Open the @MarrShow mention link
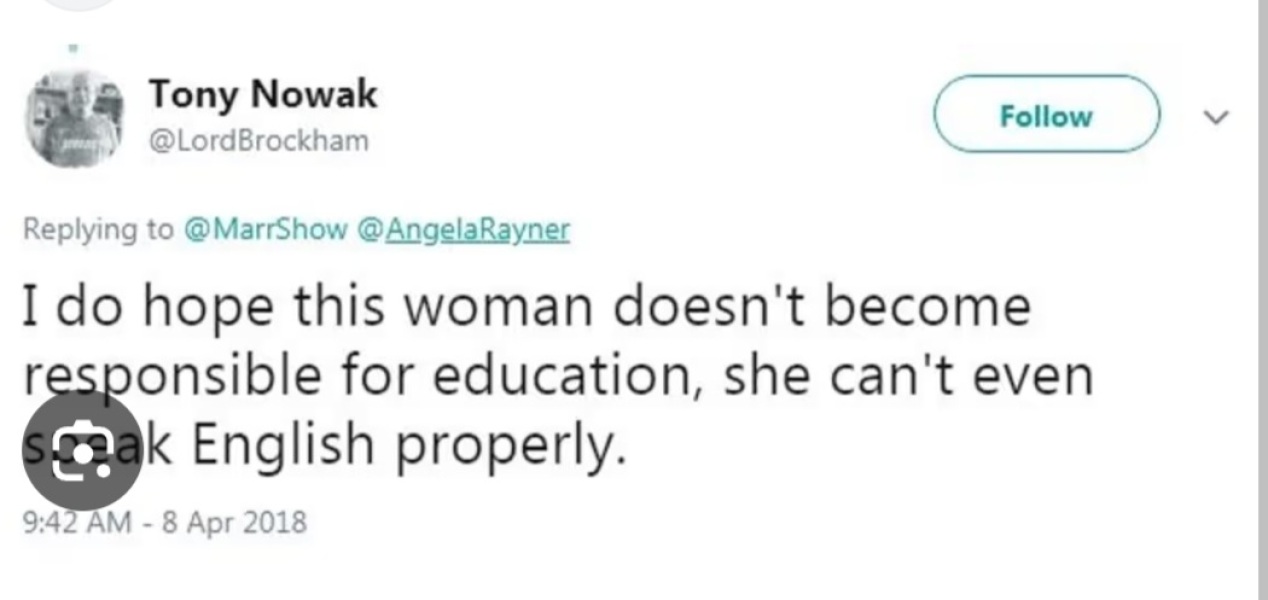Screen dimensions: 1268x600 tap(263, 229)
